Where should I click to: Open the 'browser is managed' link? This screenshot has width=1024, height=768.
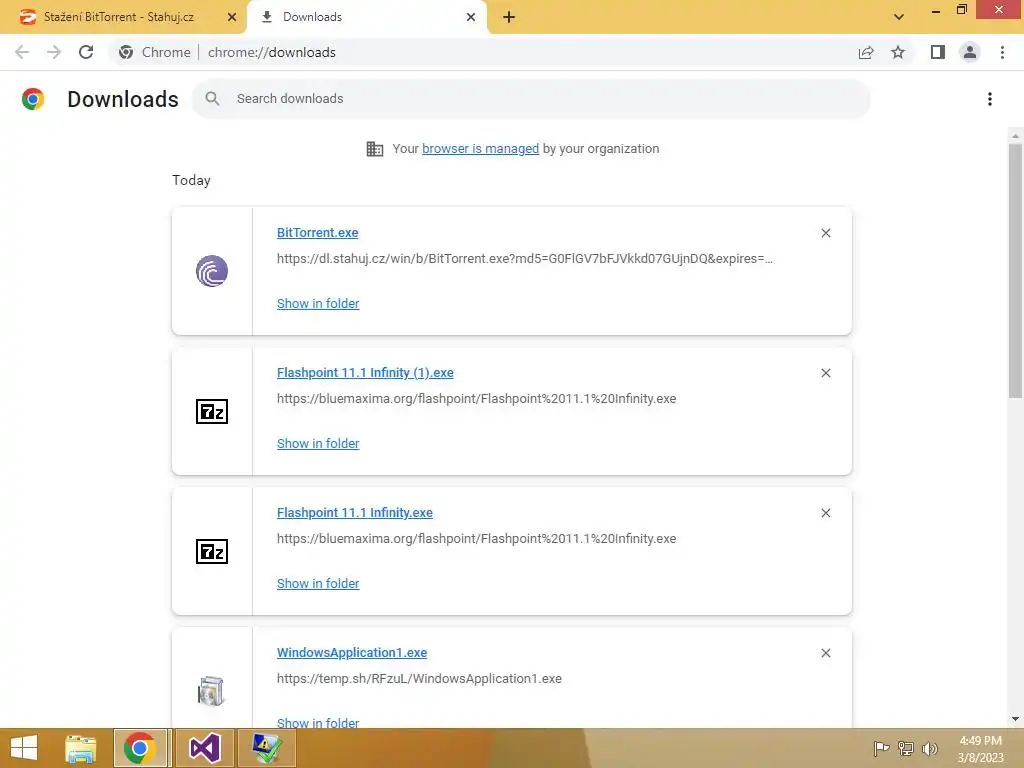click(x=481, y=149)
